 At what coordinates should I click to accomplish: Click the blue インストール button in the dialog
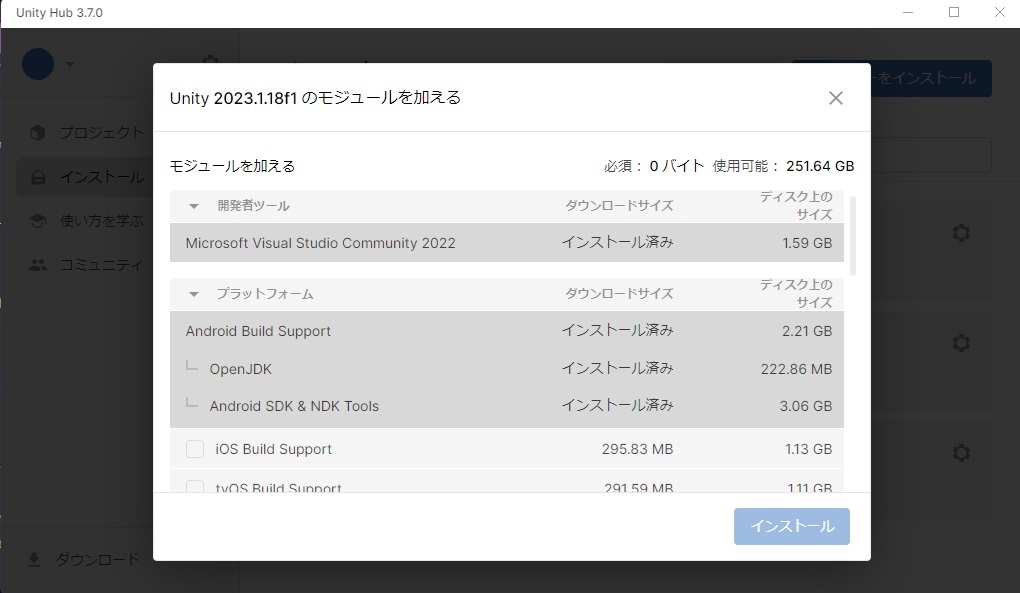coord(792,526)
